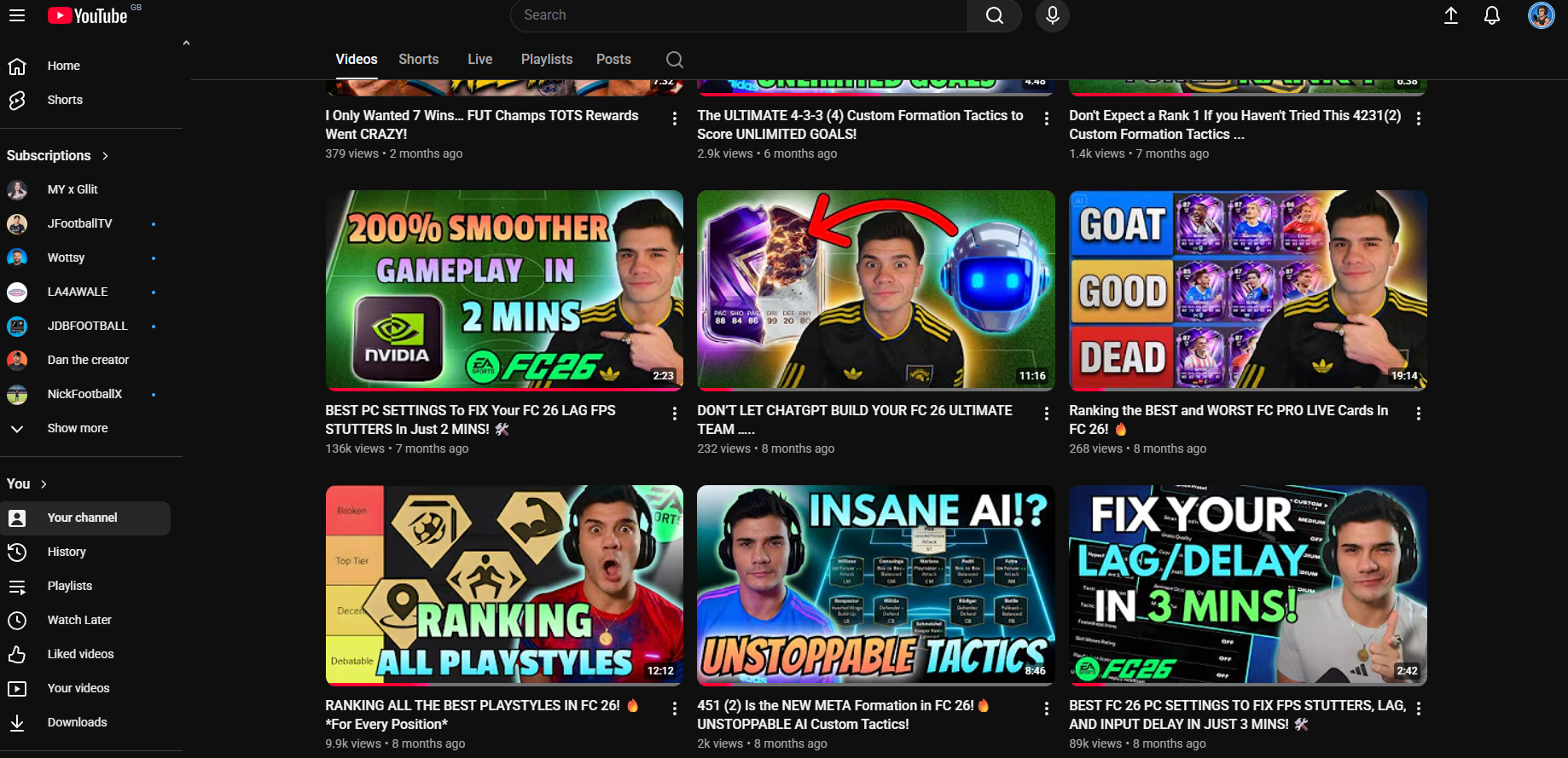
Task: Click the search magnifier button
Action: coord(994,15)
